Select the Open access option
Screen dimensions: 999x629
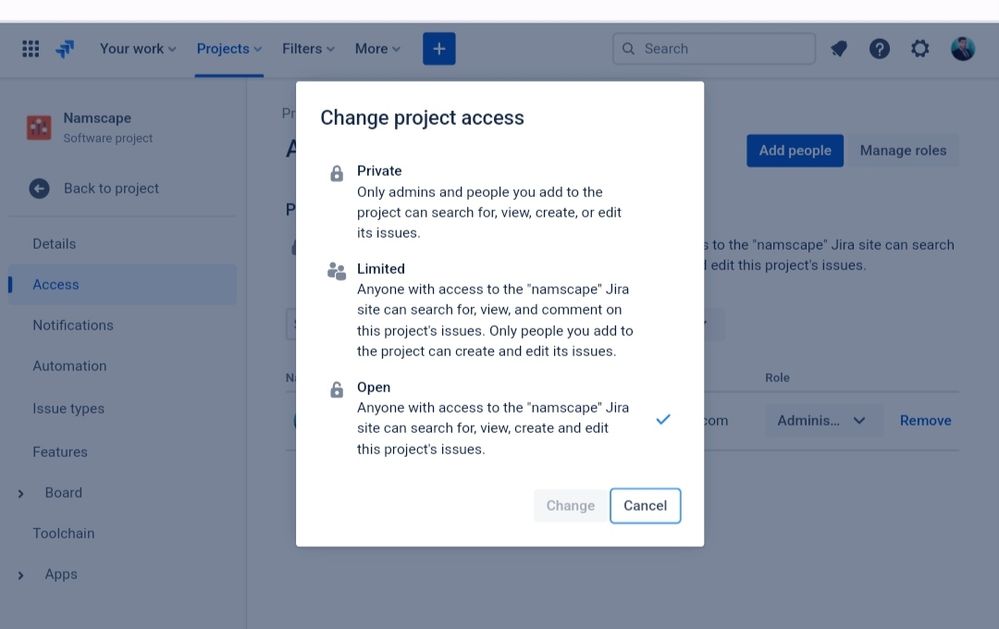tap(500, 418)
